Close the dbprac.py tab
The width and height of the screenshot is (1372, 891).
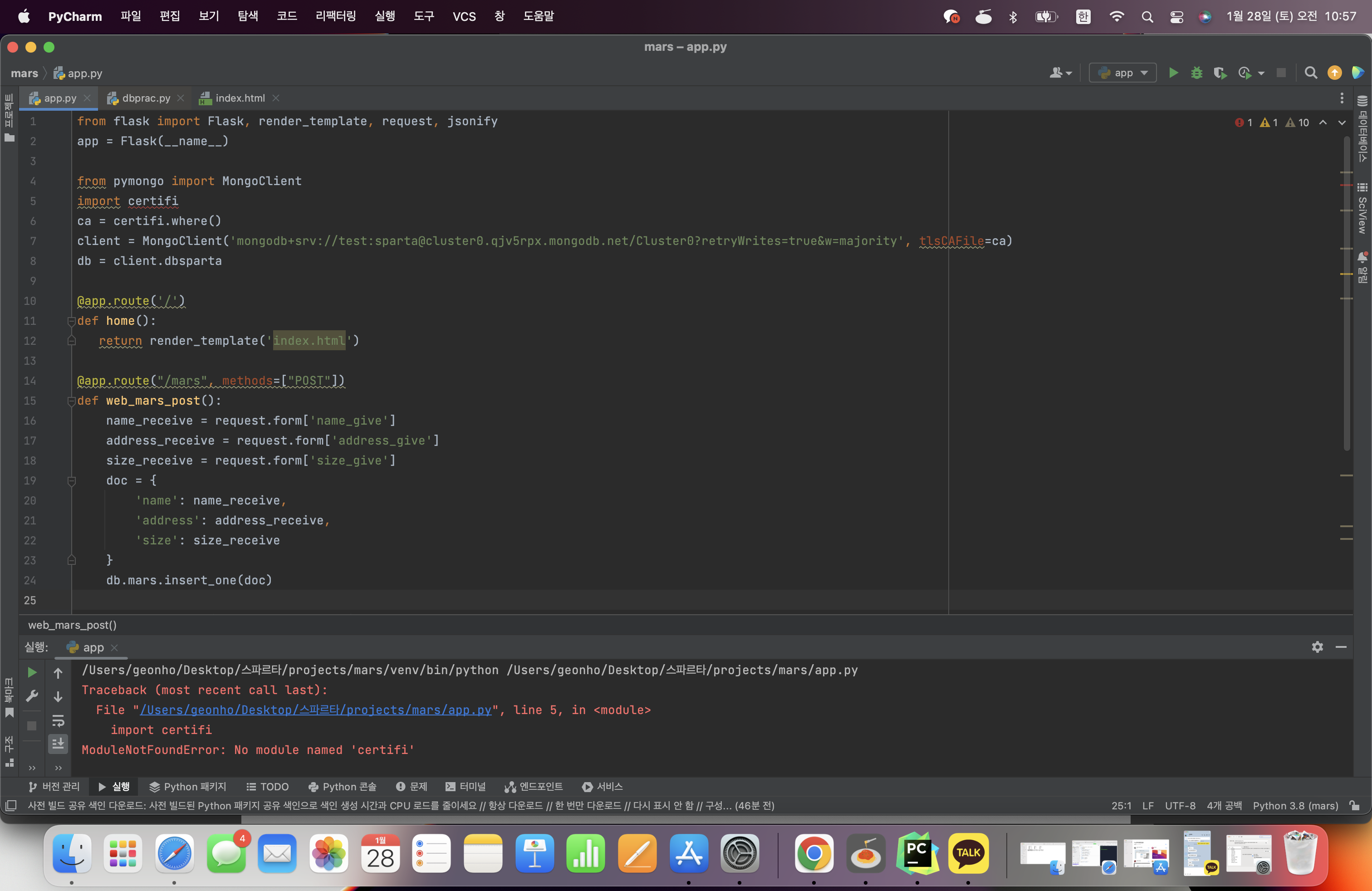tap(181, 98)
